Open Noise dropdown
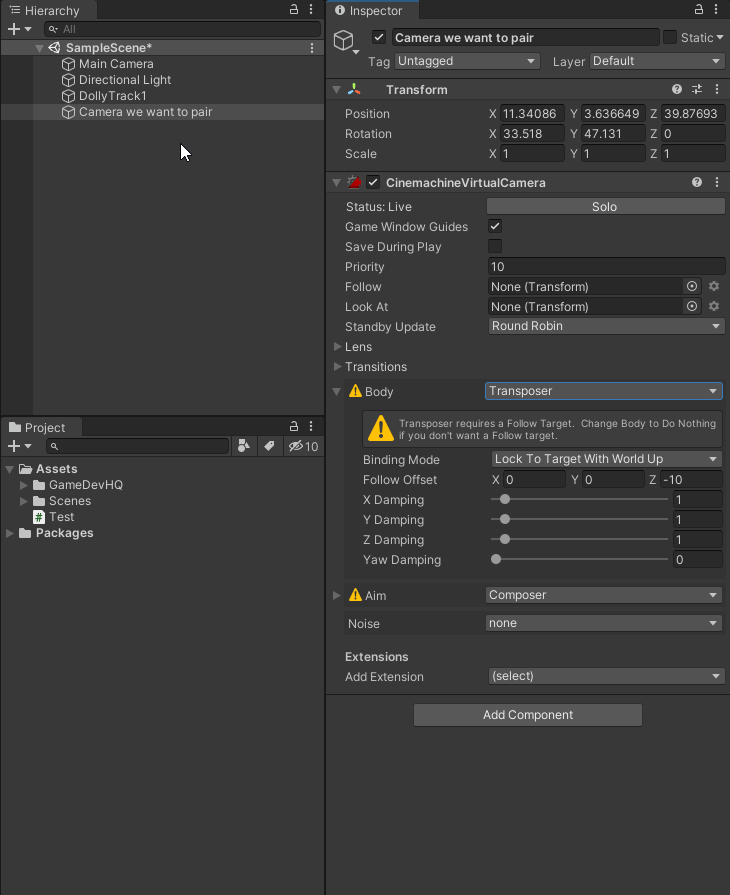The image size is (730, 895). [604, 623]
